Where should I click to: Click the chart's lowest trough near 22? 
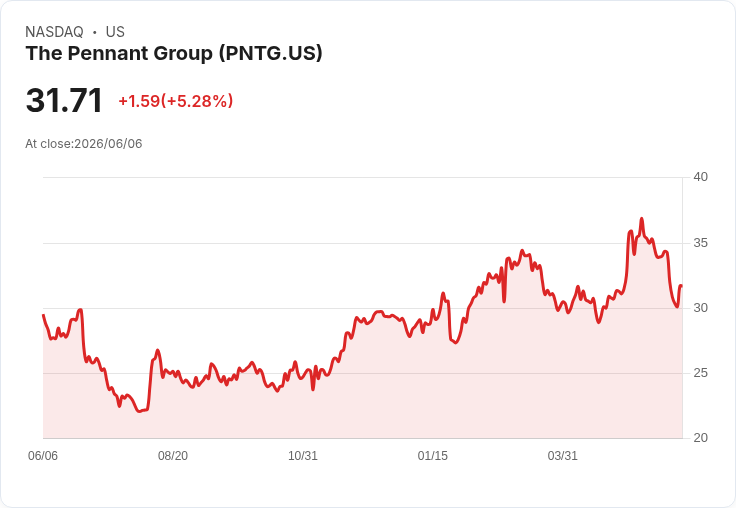tap(139, 411)
